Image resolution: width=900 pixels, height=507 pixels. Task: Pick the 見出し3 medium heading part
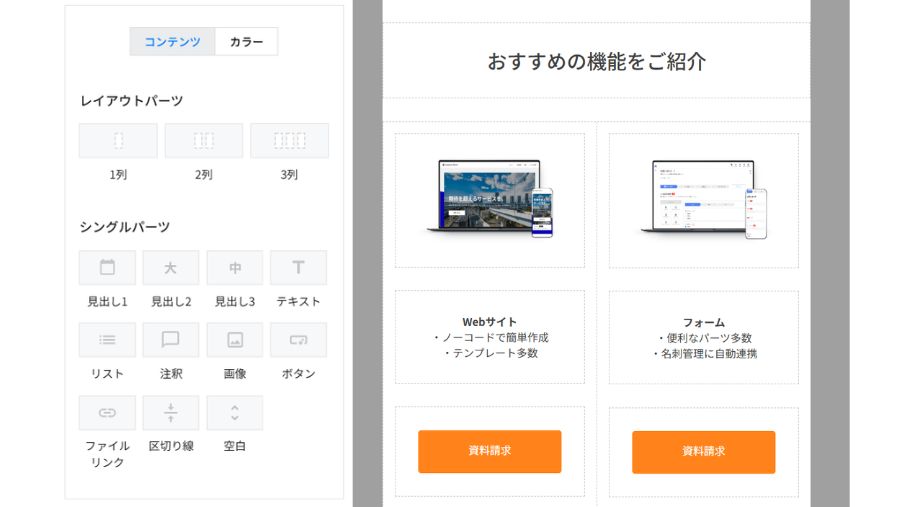point(235,268)
